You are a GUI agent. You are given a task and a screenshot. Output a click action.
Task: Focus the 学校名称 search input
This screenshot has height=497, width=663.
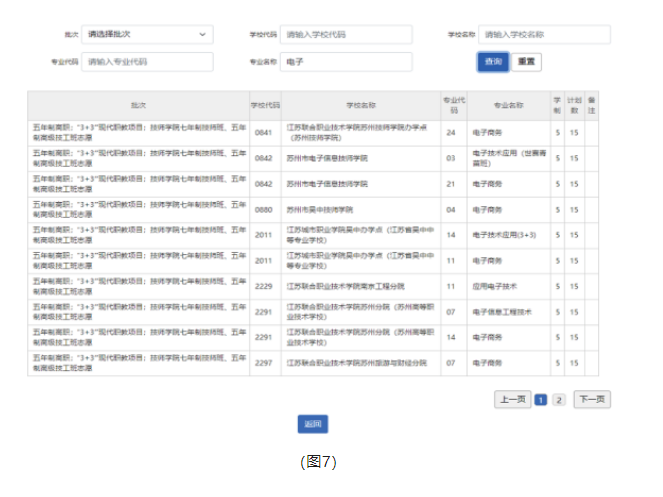point(544,35)
